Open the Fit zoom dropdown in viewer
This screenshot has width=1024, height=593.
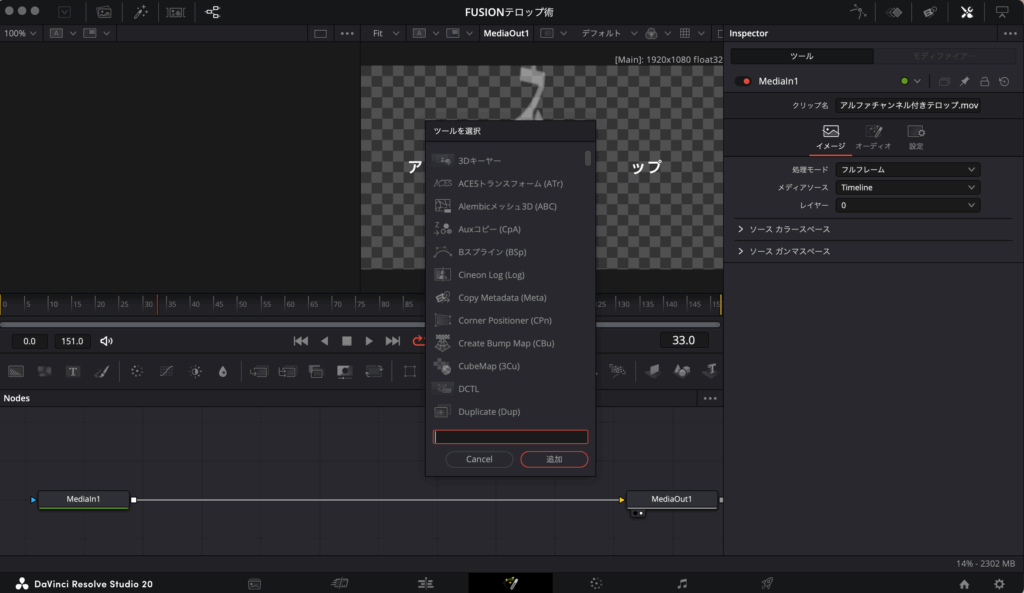[x=385, y=33]
